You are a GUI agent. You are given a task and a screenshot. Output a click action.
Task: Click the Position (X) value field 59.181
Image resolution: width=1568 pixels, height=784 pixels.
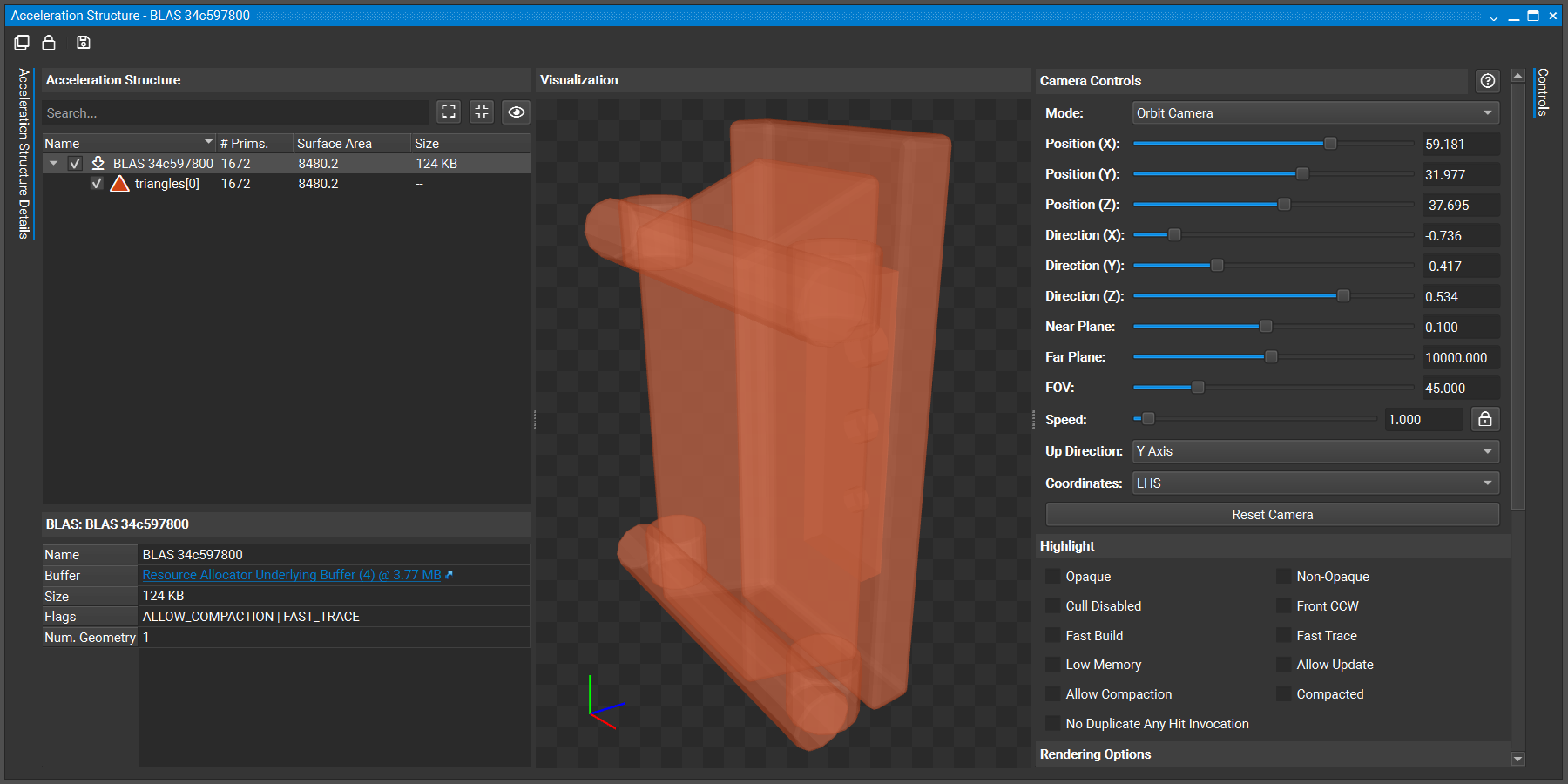[1461, 144]
